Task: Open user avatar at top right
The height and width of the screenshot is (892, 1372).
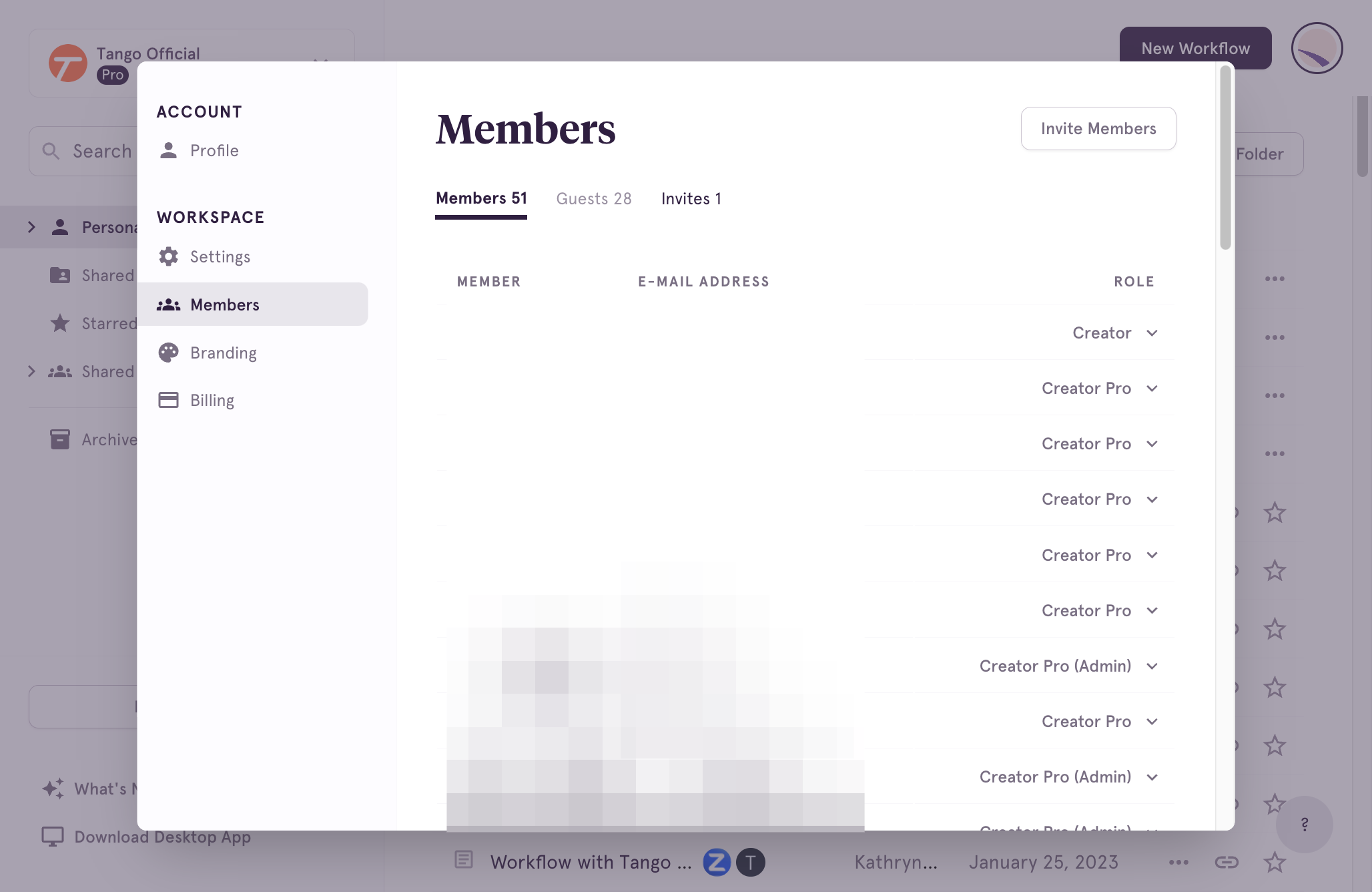Action: click(1317, 48)
